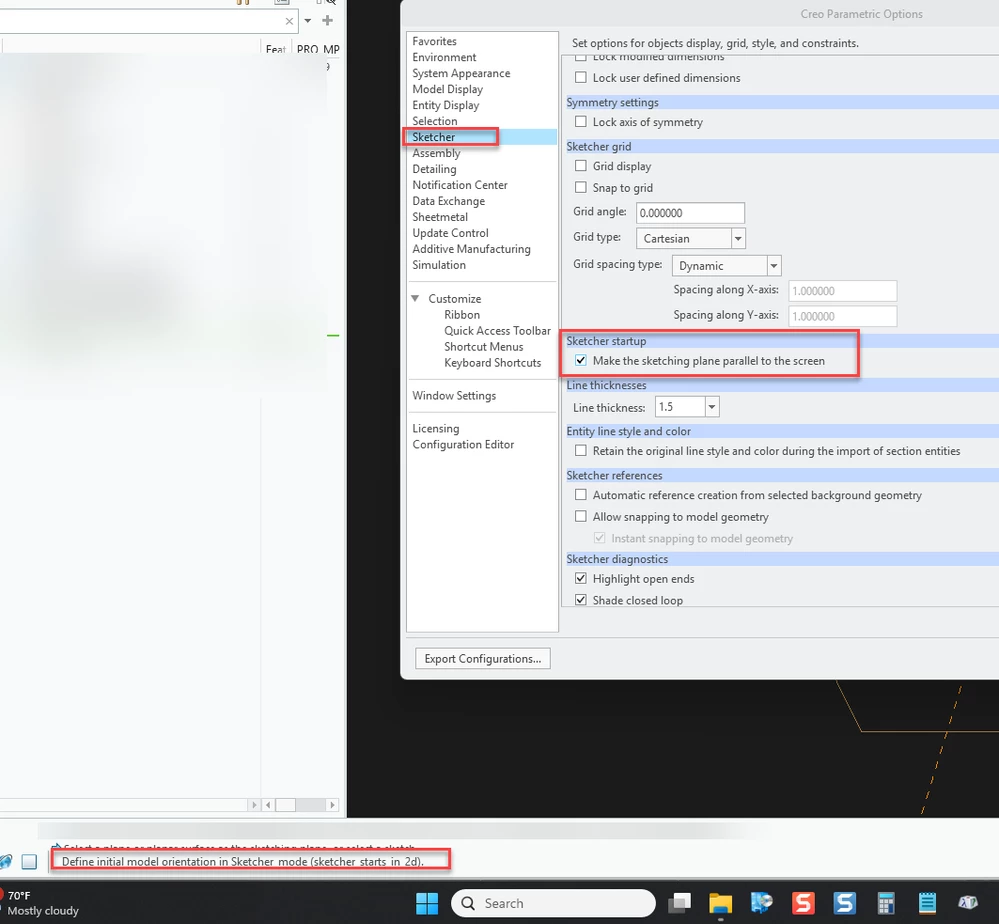Open the disc media app on taskbar
The image size is (999, 924).
click(762, 903)
